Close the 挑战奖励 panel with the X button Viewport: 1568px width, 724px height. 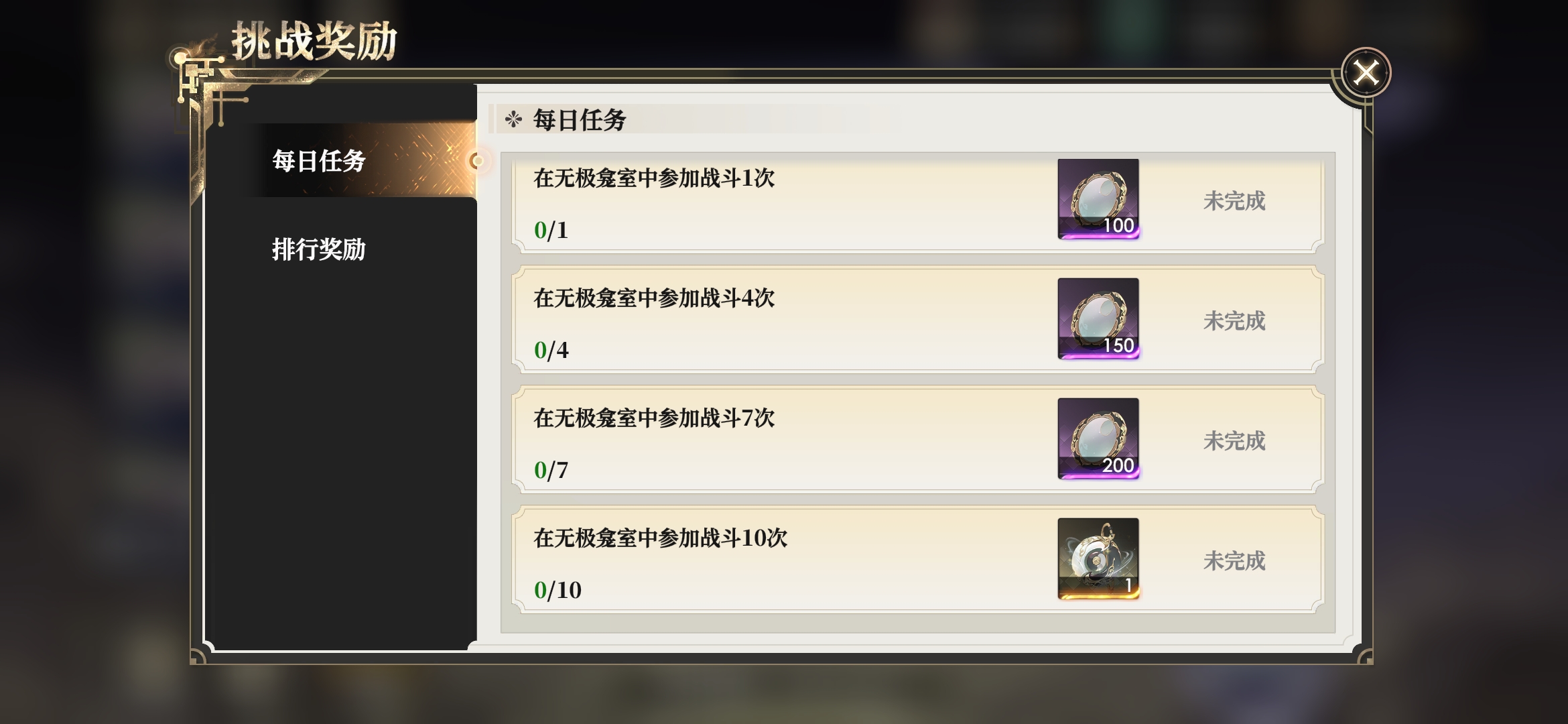click(1366, 72)
